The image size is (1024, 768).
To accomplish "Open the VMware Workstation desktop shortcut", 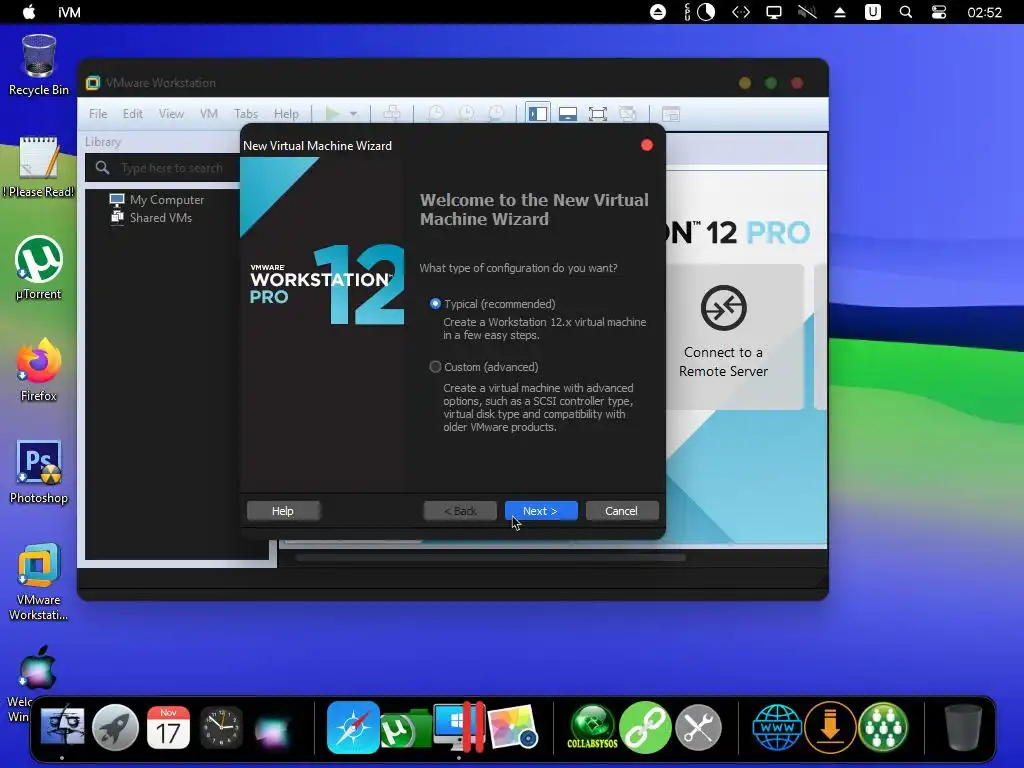I will 39,581.
